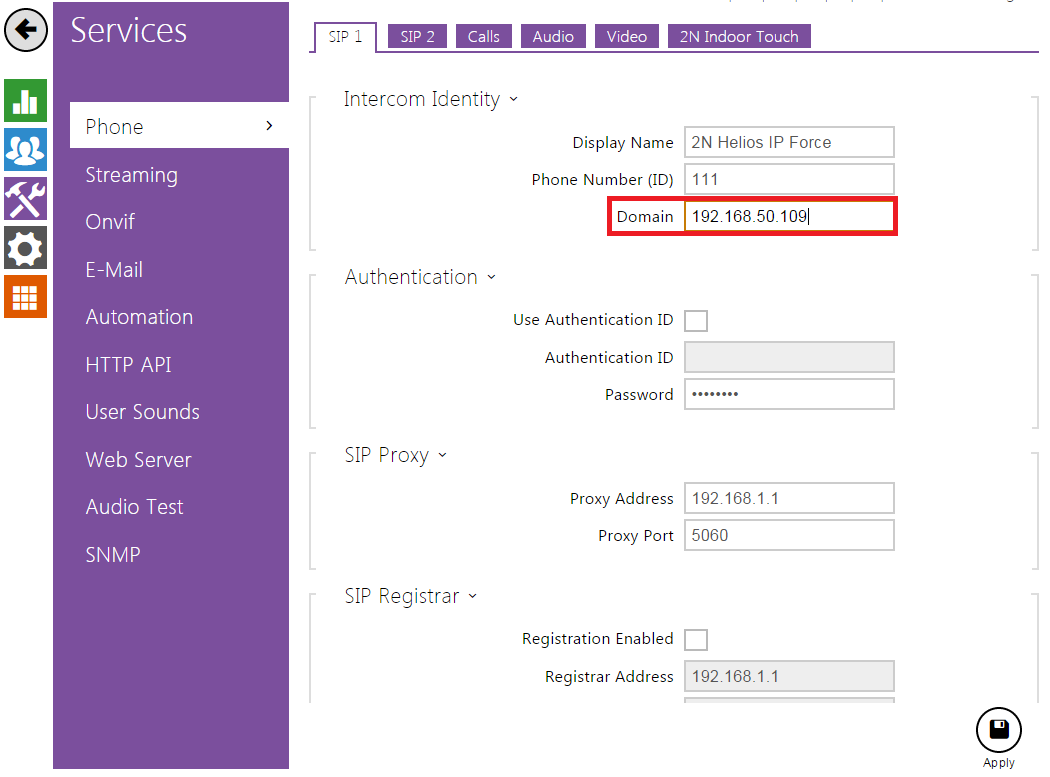This screenshot has width=1050, height=777.
Task: Go to Streaming in the Services menu
Action: pos(131,175)
